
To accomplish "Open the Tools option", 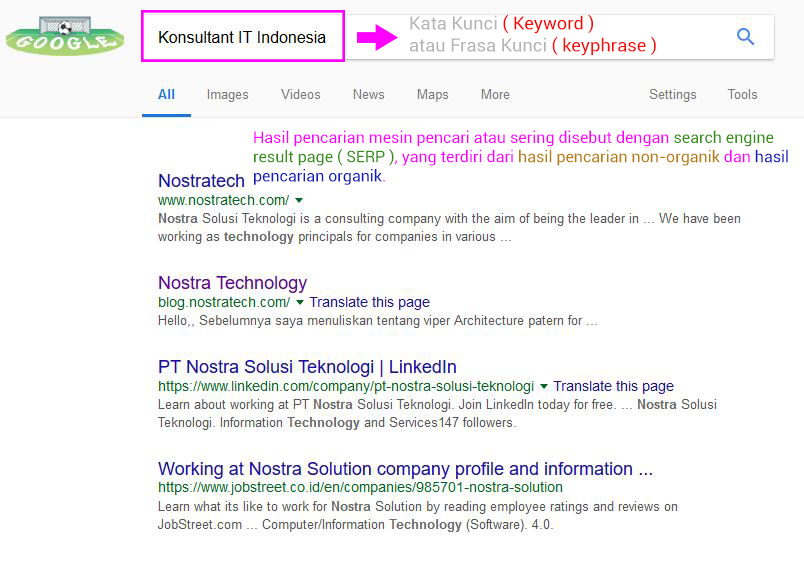I will click(x=742, y=94).
